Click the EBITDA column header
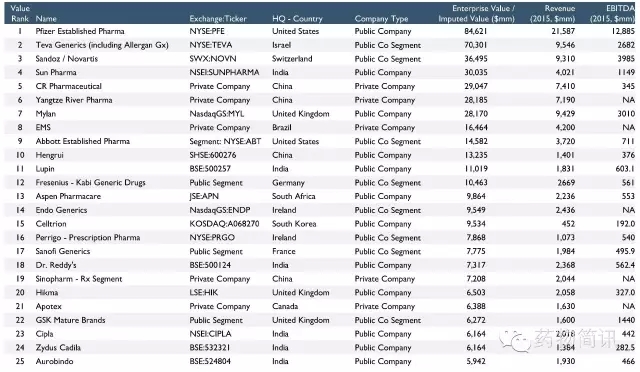 [x=612, y=13]
